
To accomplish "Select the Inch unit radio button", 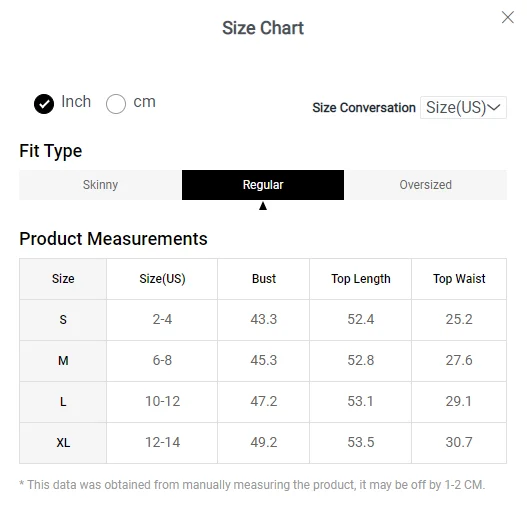I will (44, 104).
